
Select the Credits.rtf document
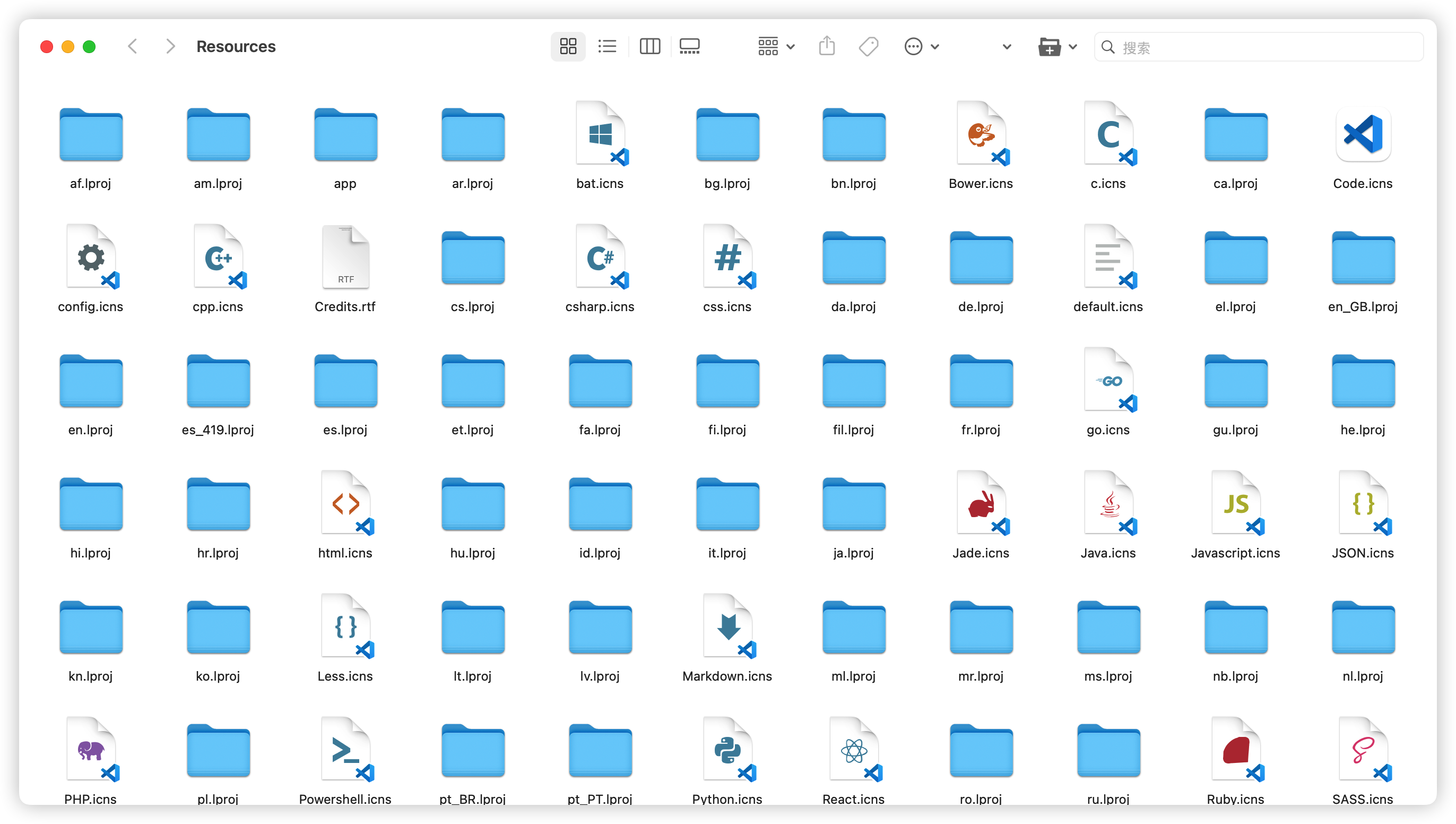[345, 257]
